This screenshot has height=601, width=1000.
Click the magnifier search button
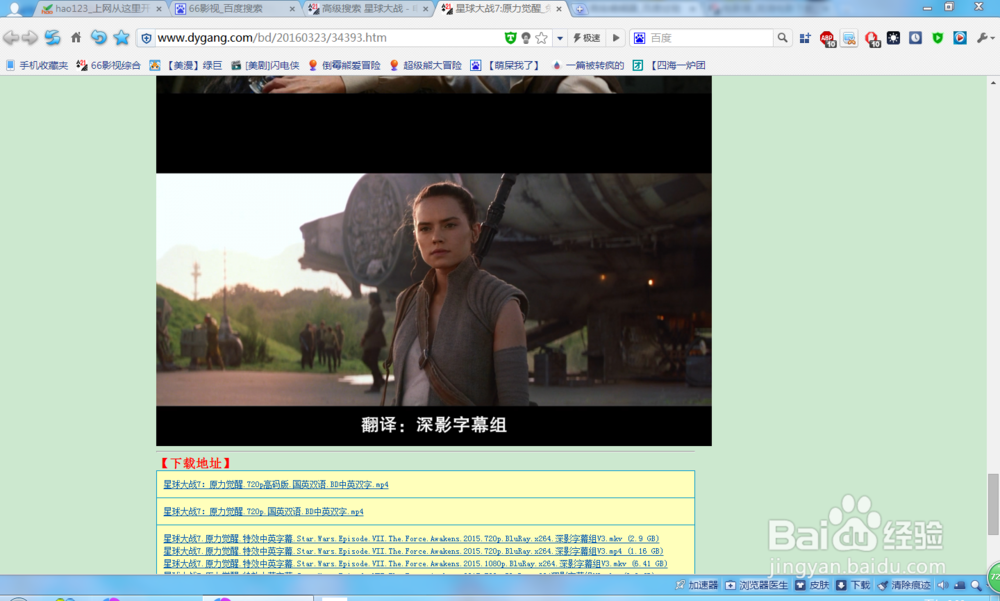[x=782, y=38]
